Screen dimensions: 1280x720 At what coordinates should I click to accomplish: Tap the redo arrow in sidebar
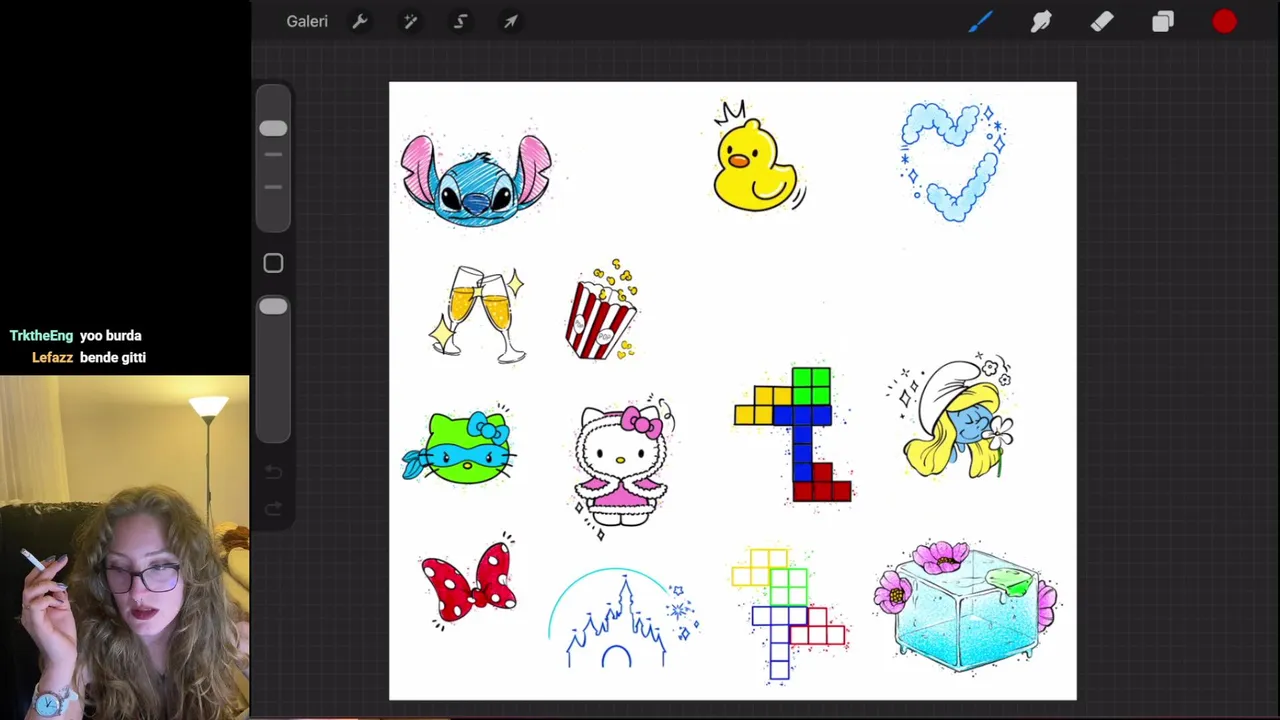coord(273,509)
